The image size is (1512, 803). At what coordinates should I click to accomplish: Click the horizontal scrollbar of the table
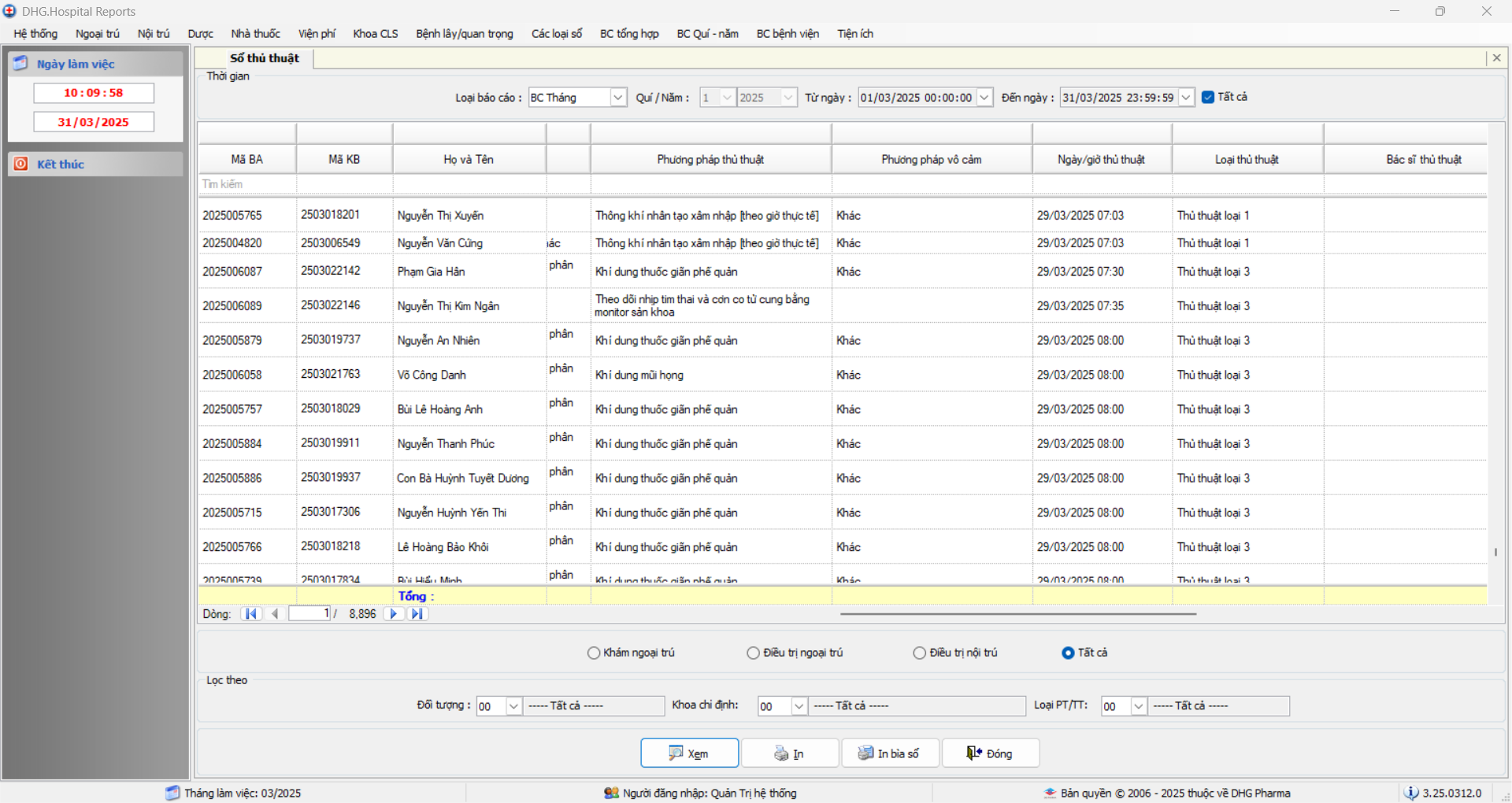click(x=1018, y=614)
